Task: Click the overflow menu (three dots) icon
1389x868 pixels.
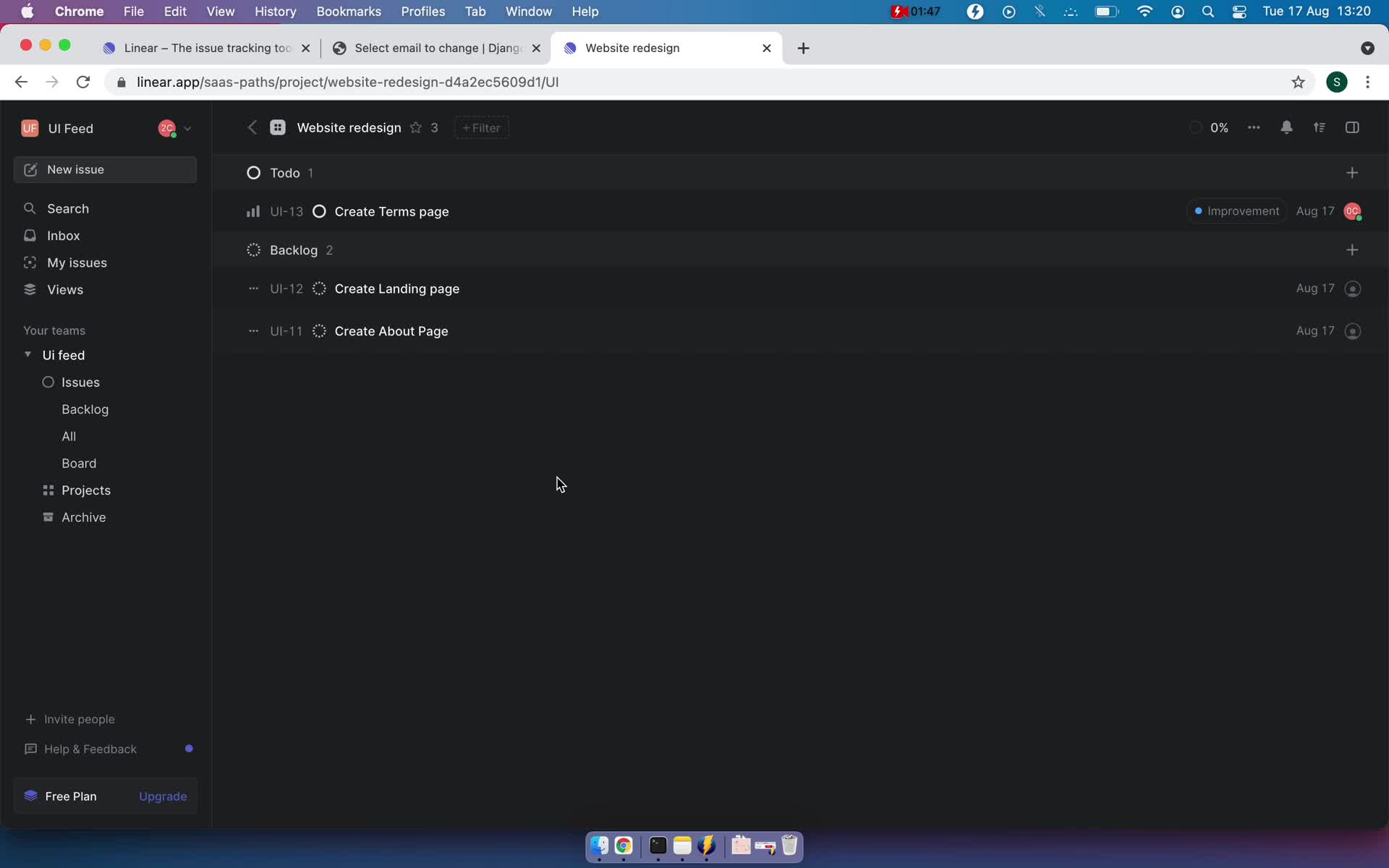Action: (1254, 127)
